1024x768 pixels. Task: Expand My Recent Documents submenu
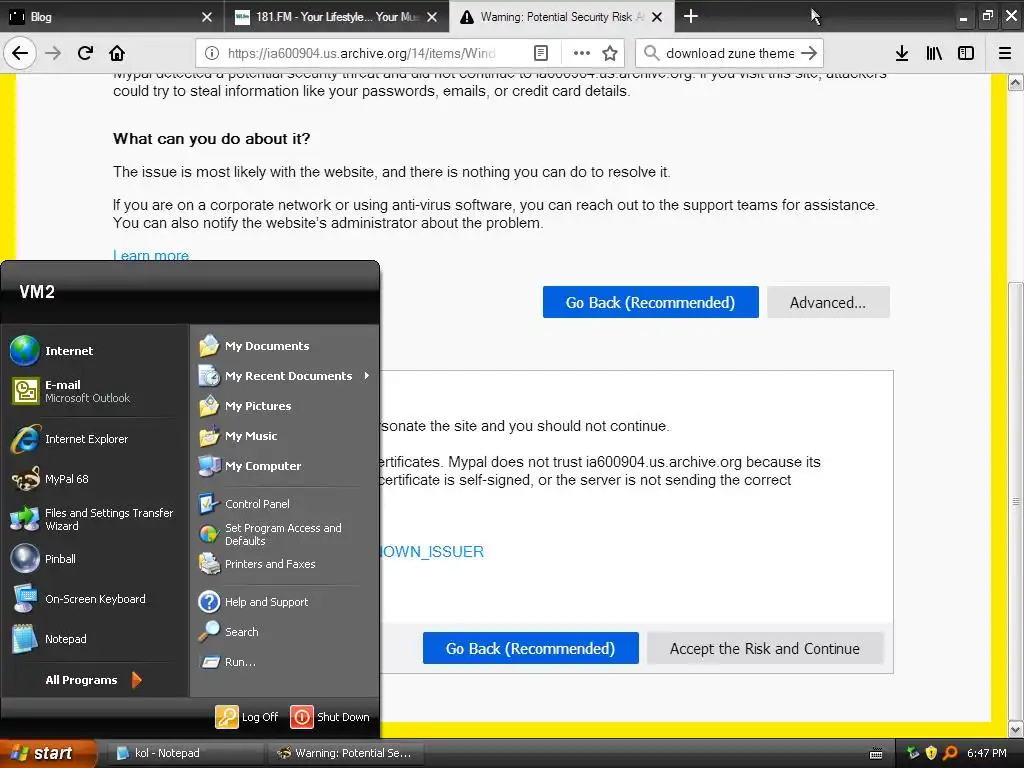(x=285, y=376)
